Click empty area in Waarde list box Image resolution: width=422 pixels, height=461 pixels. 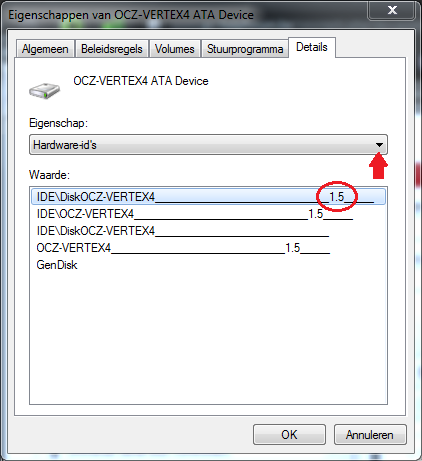click(x=208, y=337)
